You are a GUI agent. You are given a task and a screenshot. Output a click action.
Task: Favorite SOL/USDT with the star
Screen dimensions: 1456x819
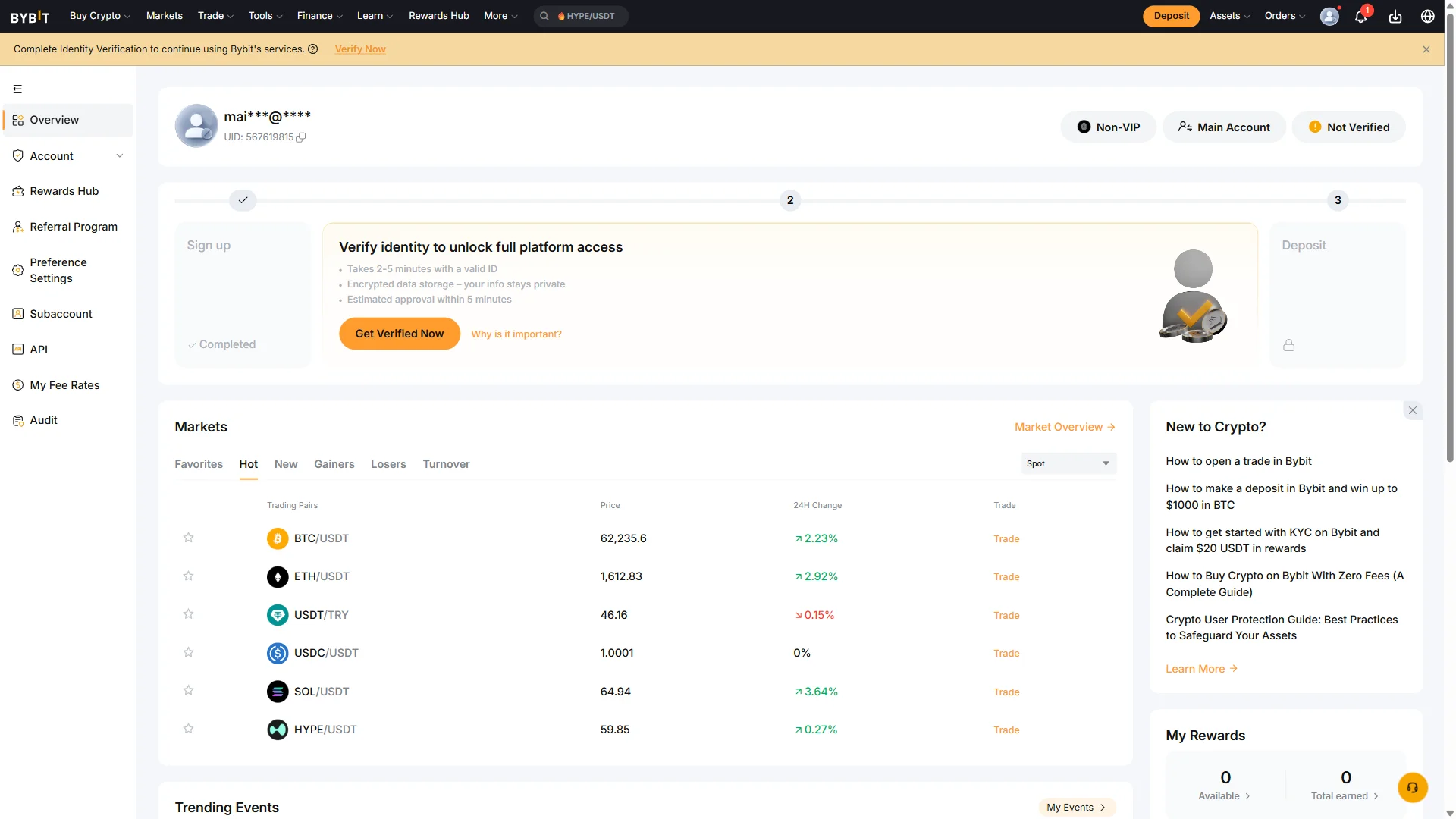click(x=189, y=690)
